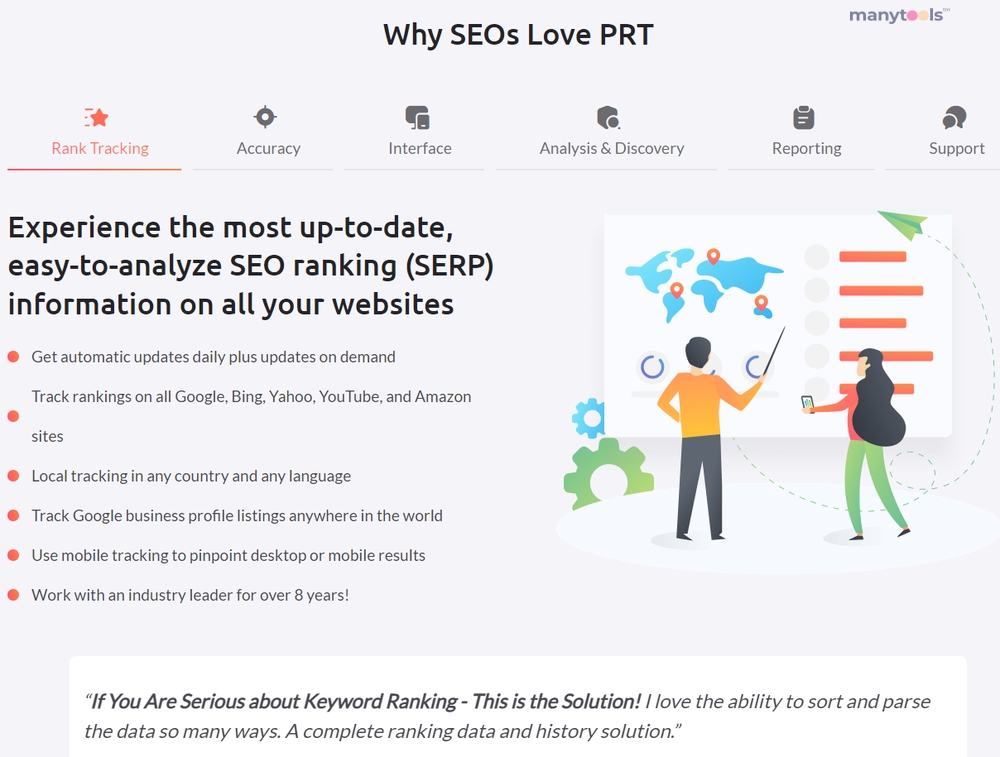Image resolution: width=1000 pixels, height=757 pixels.
Task: Click the Reporting clipboard icon
Action: [804, 118]
